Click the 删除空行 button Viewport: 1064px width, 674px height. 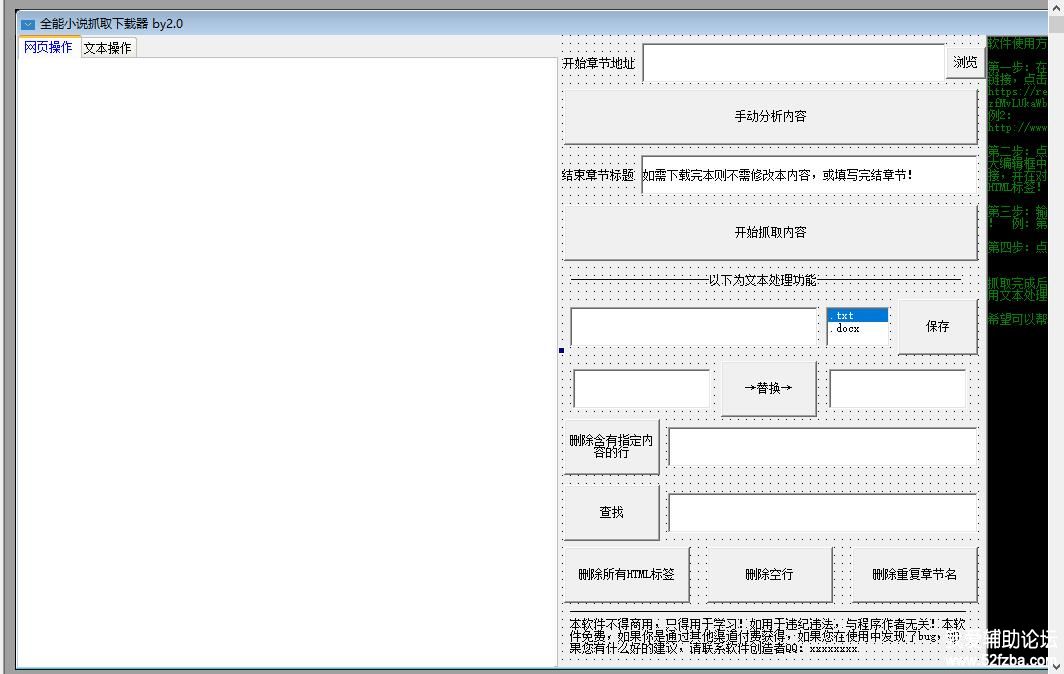tap(769, 575)
